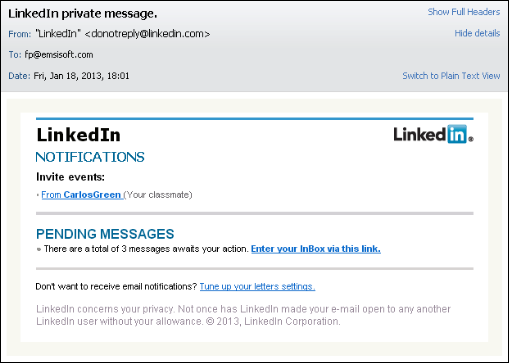The width and height of the screenshot is (509, 363).
Task: Open Tune up your letters settings link
Action: (257, 287)
